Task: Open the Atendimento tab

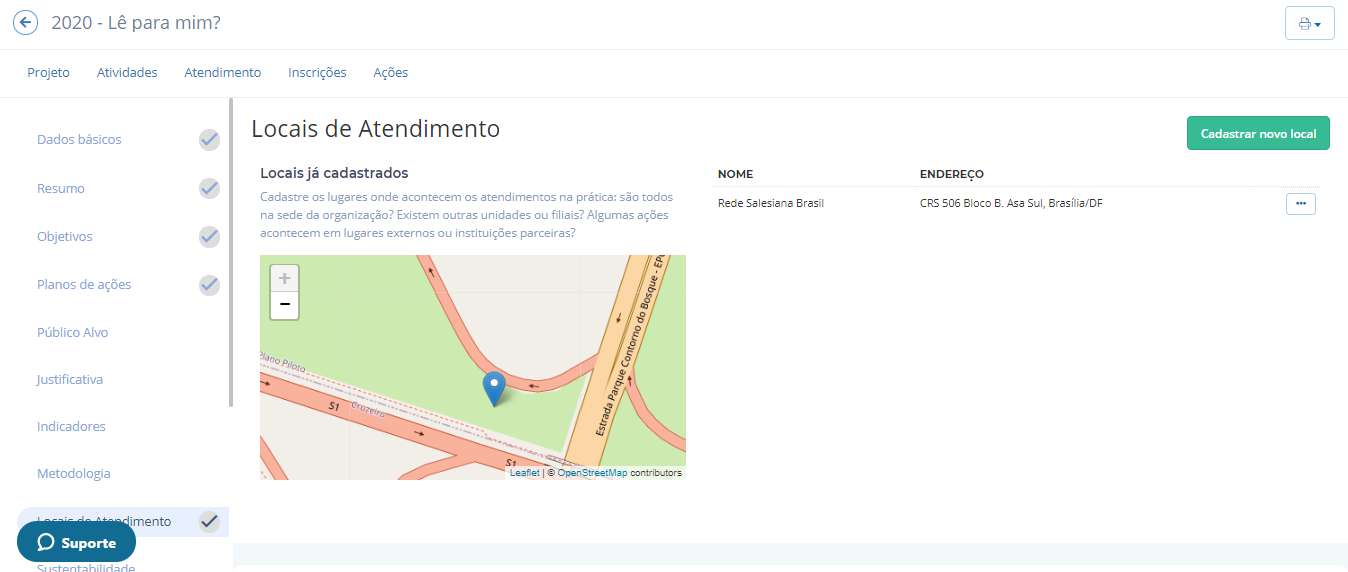Action: [x=222, y=73]
